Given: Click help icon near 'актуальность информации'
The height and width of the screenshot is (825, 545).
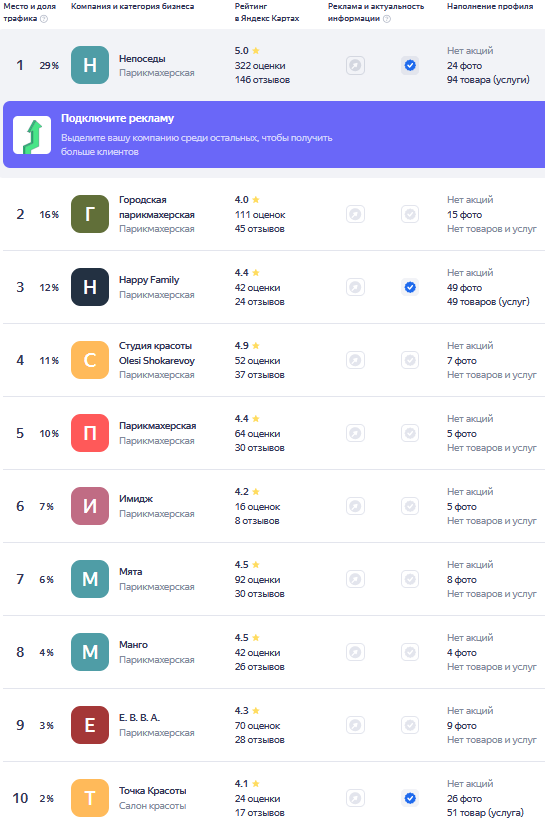Looking at the screenshot, I should (387, 19).
